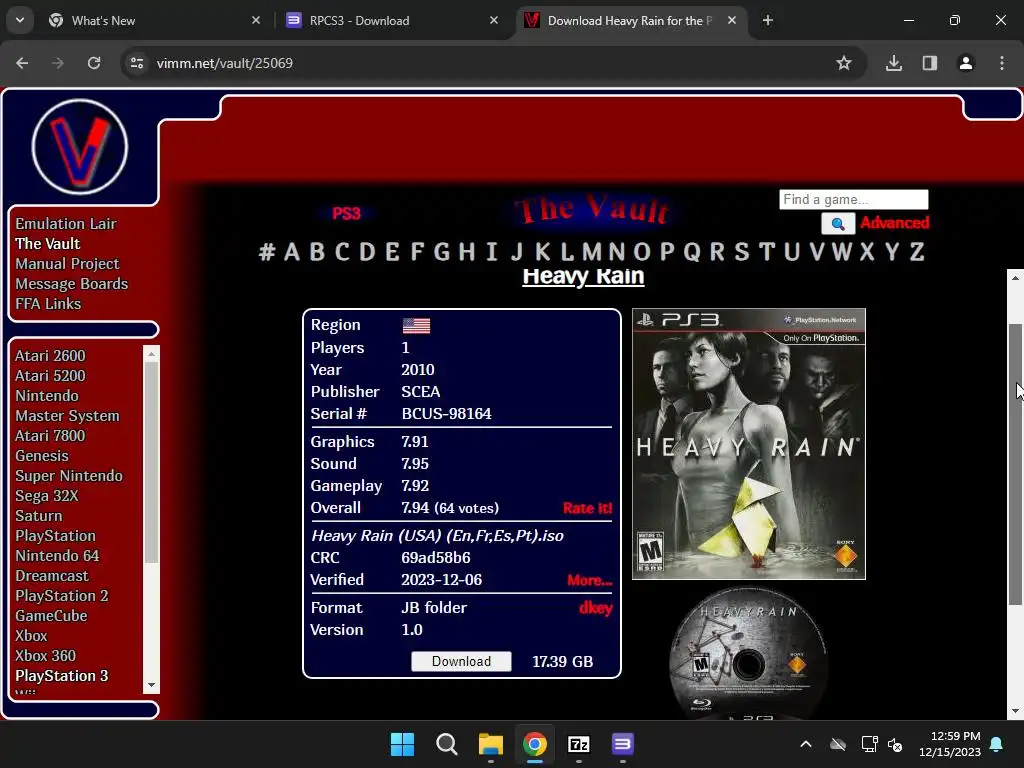Select Super Nintendo in the systems list
Viewport: 1024px width, 768px height.
click(69, 476)
